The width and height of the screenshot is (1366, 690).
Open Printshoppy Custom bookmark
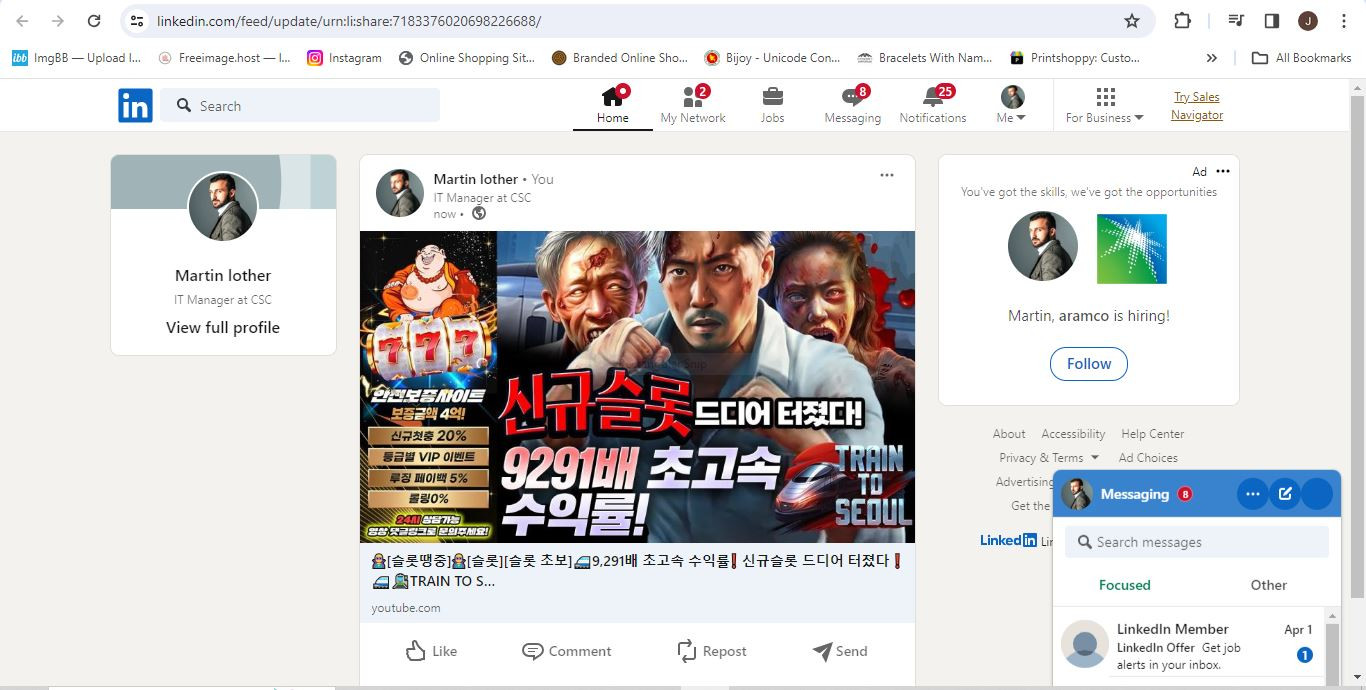coord(1075,58)
